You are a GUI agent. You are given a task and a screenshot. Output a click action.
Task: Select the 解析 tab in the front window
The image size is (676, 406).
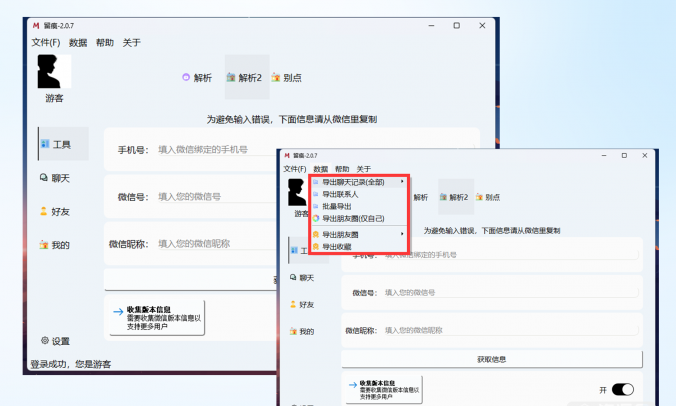pos(420,197)
